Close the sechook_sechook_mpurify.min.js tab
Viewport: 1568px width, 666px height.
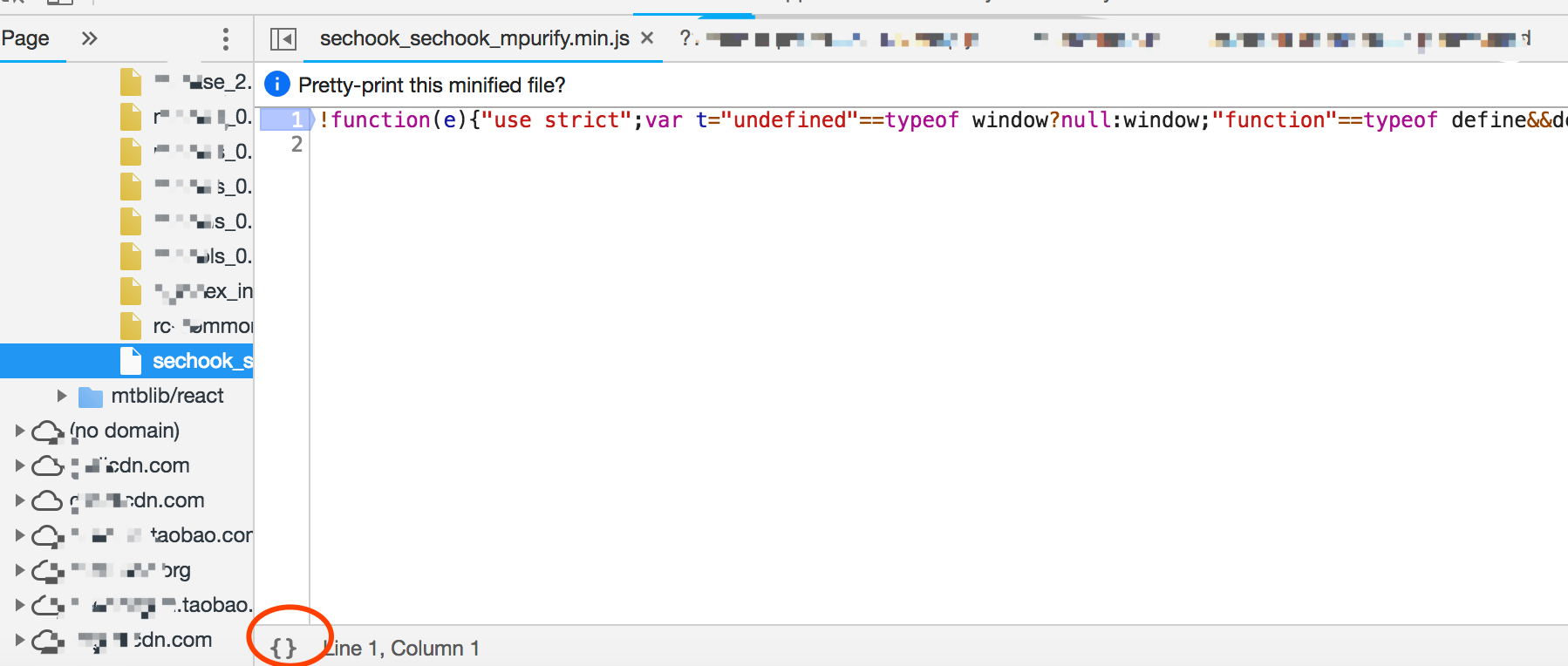(647, 38)
